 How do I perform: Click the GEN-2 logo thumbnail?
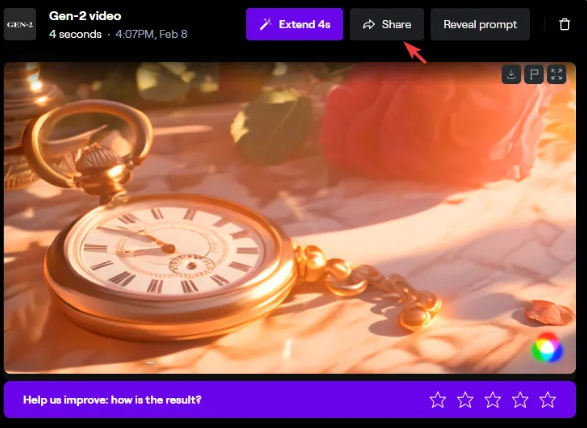[x=20, y=25]
